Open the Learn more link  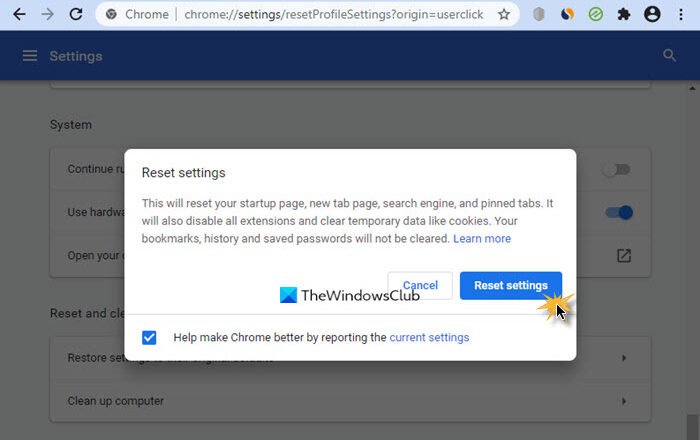click(x=482, y=239)
